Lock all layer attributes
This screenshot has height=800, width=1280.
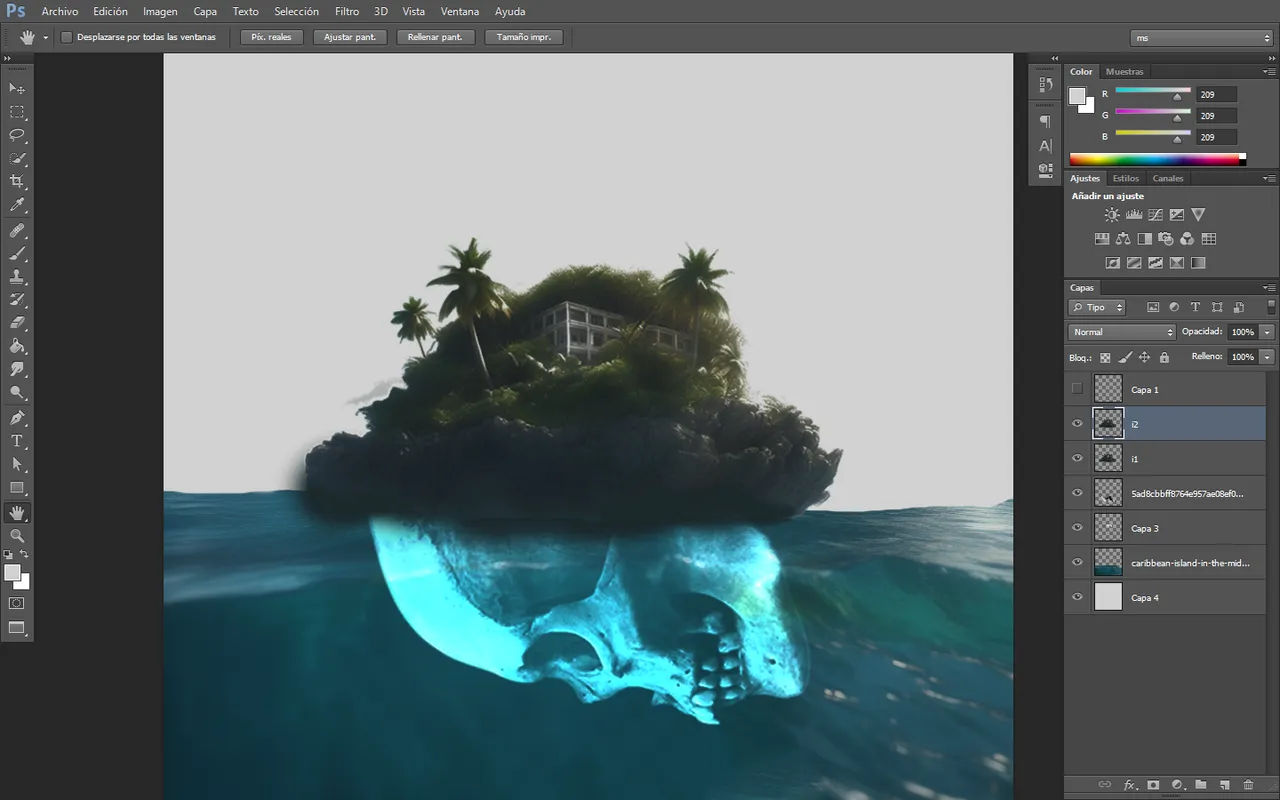[x=1164, y=357]
